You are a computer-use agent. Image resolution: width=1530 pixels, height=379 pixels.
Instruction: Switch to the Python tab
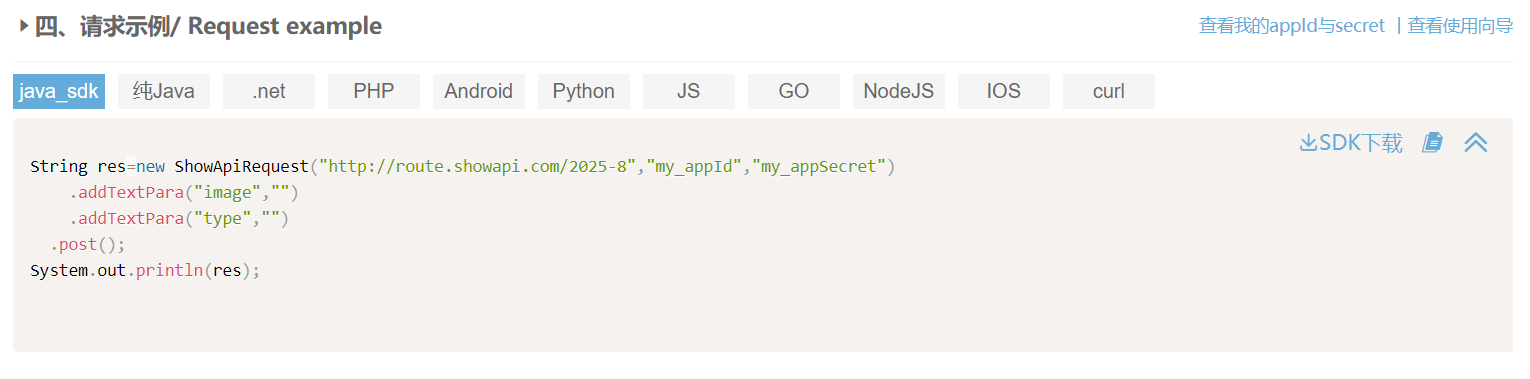click(x=584, y=91)
